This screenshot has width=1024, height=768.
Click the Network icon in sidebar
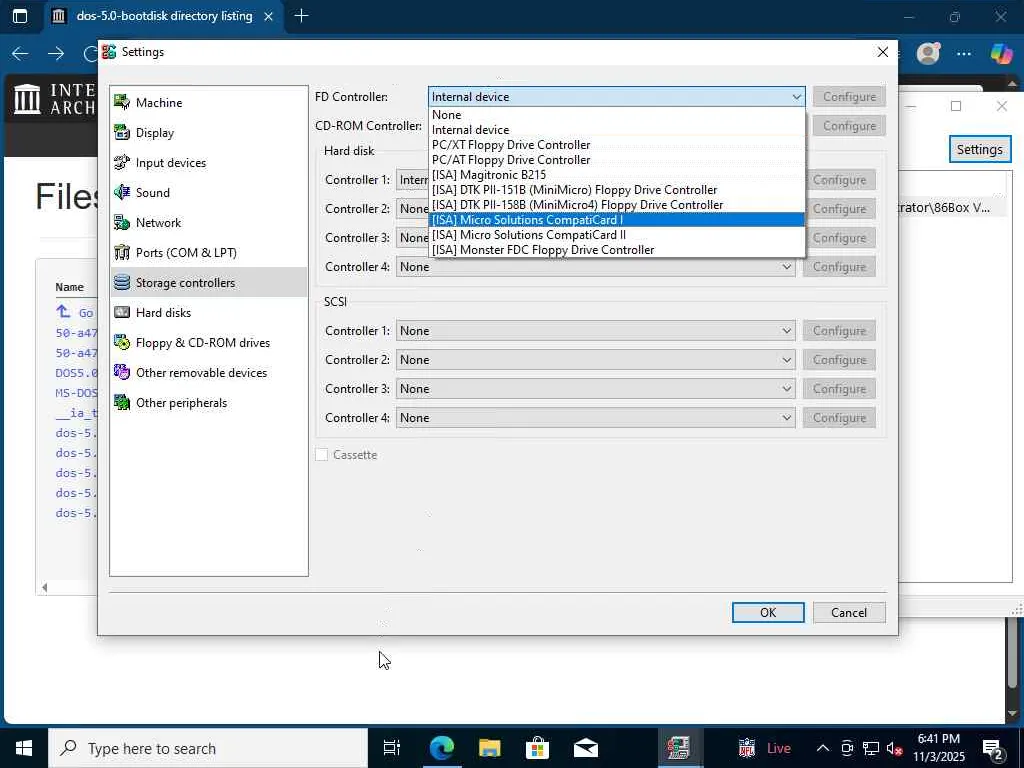point(122,222)
